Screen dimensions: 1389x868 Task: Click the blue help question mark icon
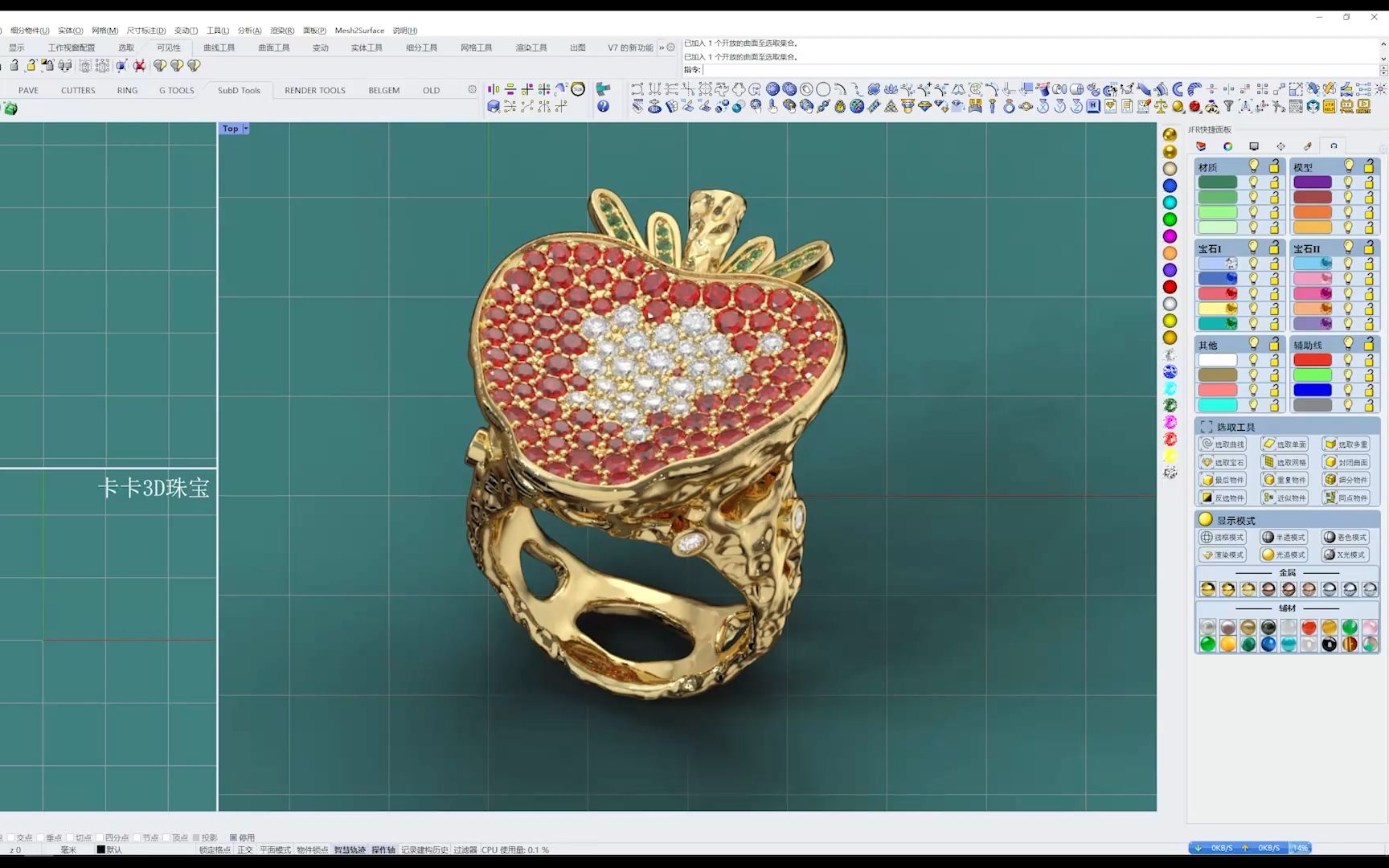point(603,106)
